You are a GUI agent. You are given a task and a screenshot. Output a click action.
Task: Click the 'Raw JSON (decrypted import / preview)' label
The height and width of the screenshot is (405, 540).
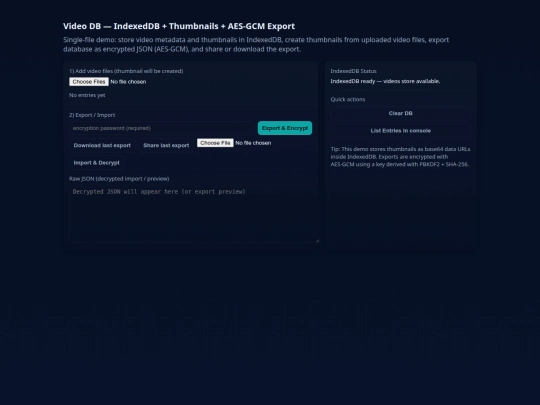[x=119, y=179]
